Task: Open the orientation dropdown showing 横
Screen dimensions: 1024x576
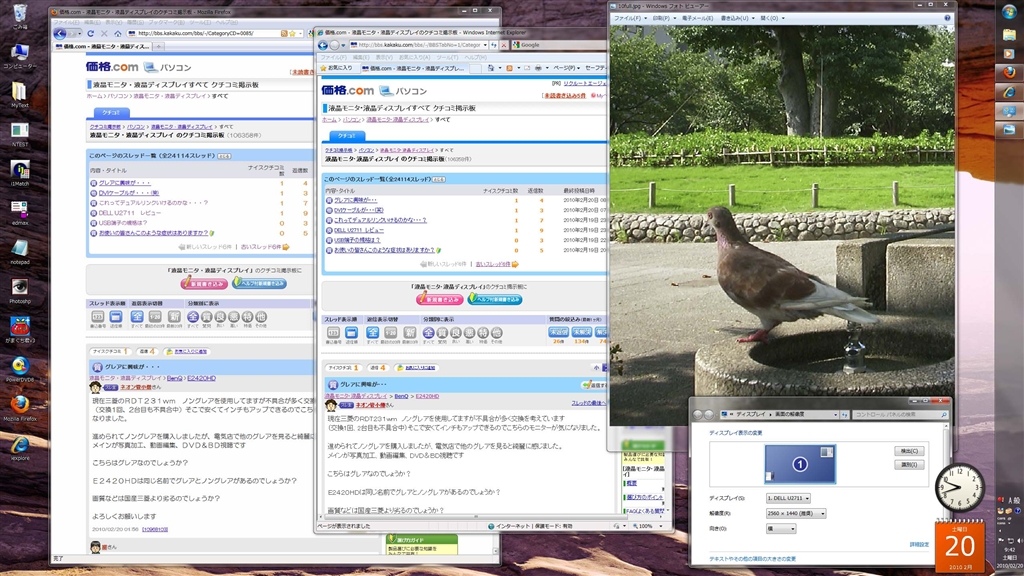Action: pyautogui.click(x=781, y=528)
